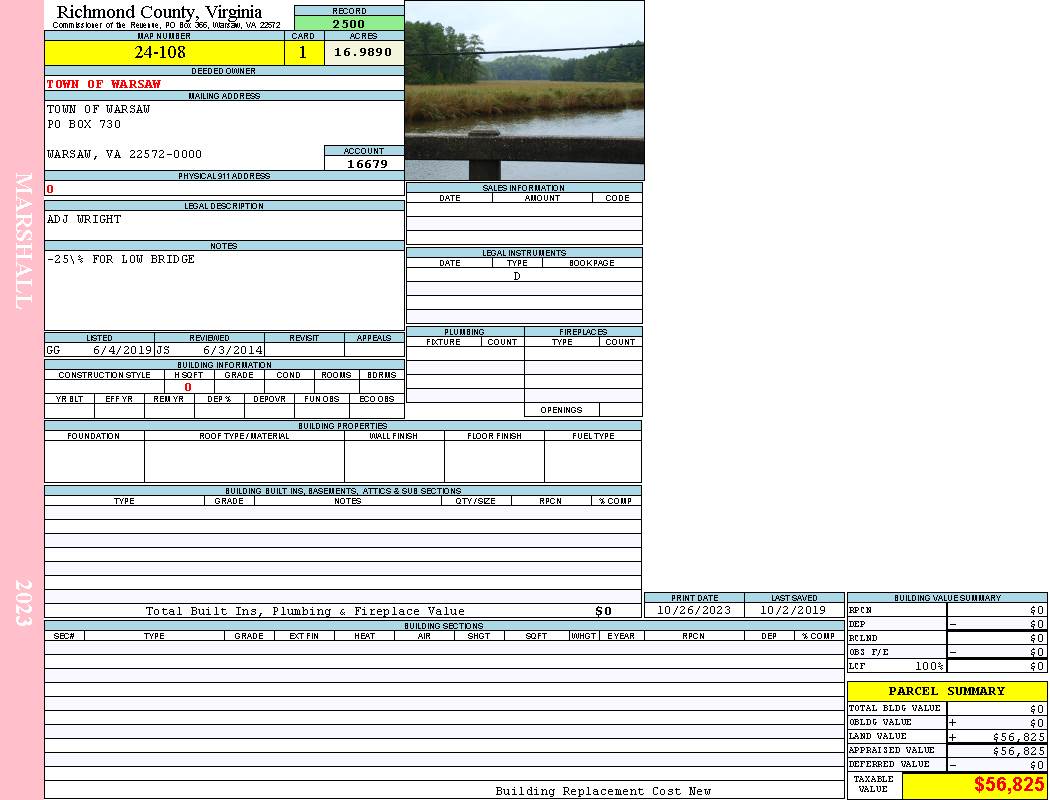Screen dimensions: 1050x800
Task: Click the reviewed date 6/3/2014
Action: pos(232,351)
